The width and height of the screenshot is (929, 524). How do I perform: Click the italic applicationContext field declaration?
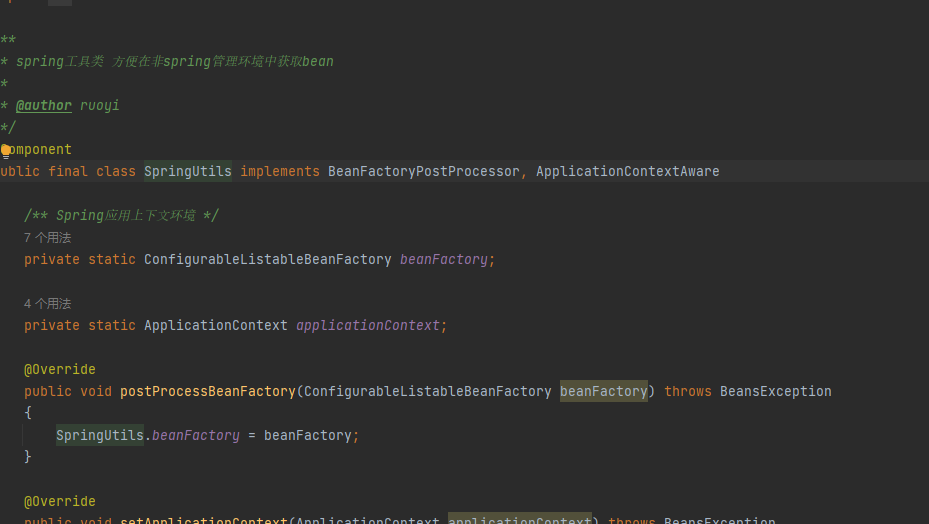pos(367,326)
